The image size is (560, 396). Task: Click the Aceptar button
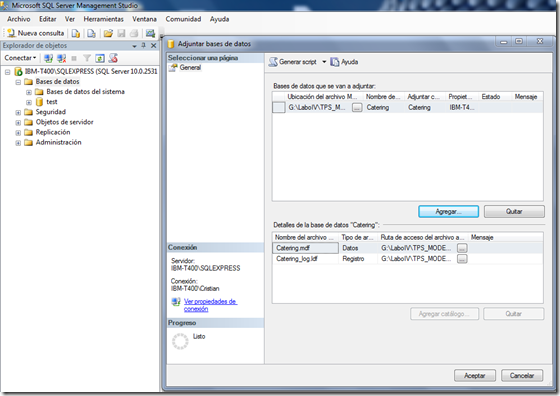coord(475,375)
